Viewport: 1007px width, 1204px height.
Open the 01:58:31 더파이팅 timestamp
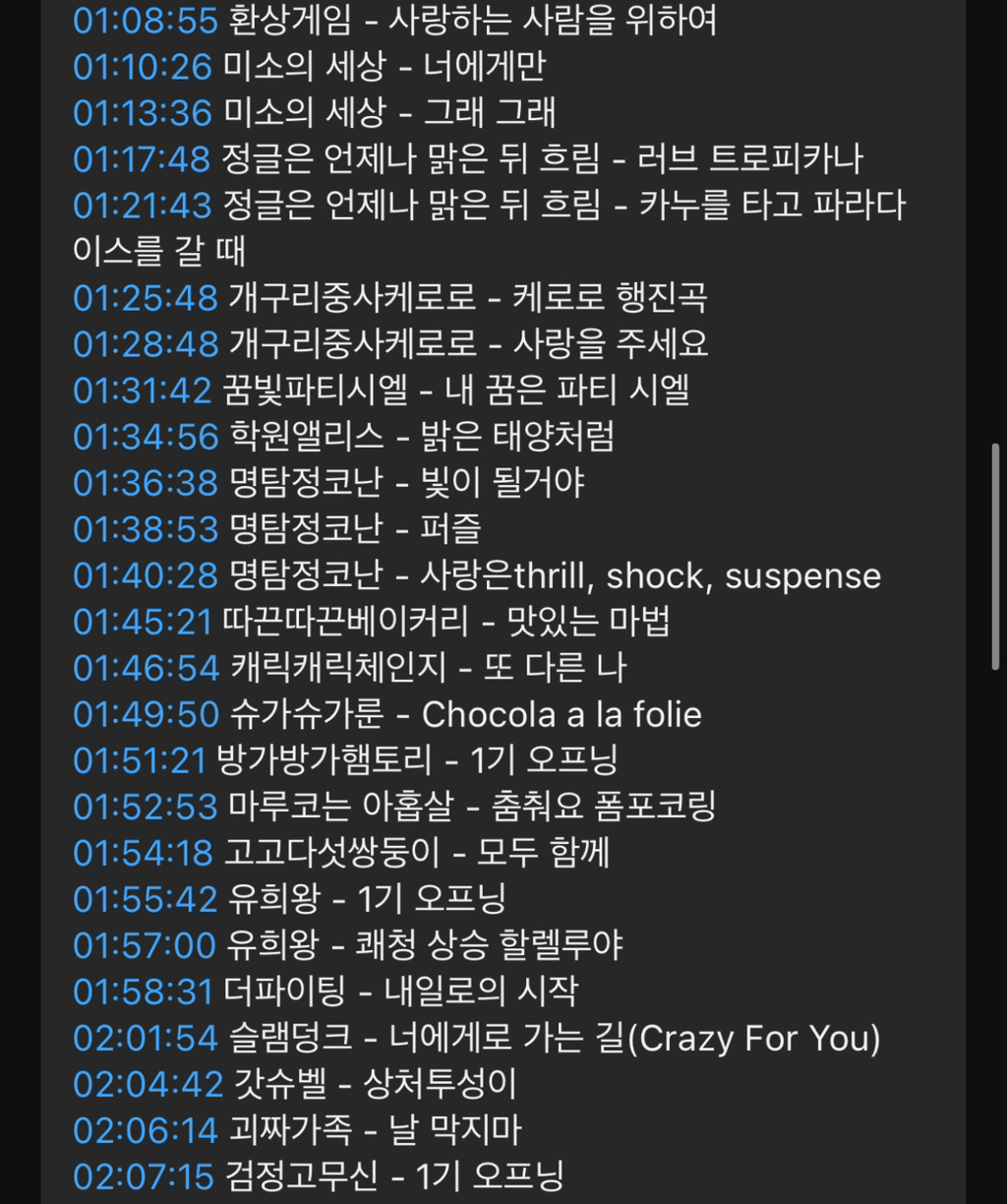(143, 992)
